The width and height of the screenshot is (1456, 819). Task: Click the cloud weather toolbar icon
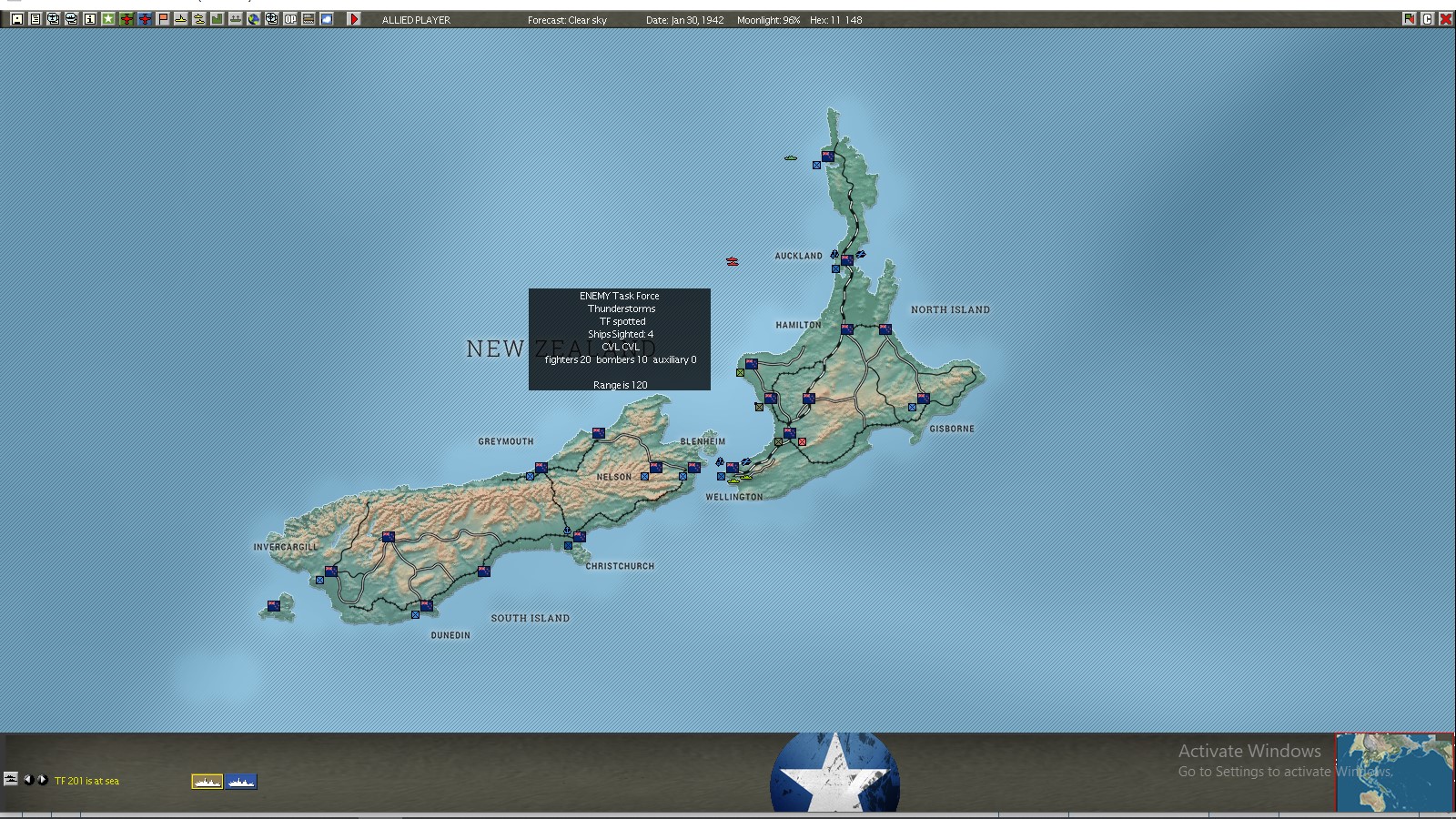pos(327,19)
